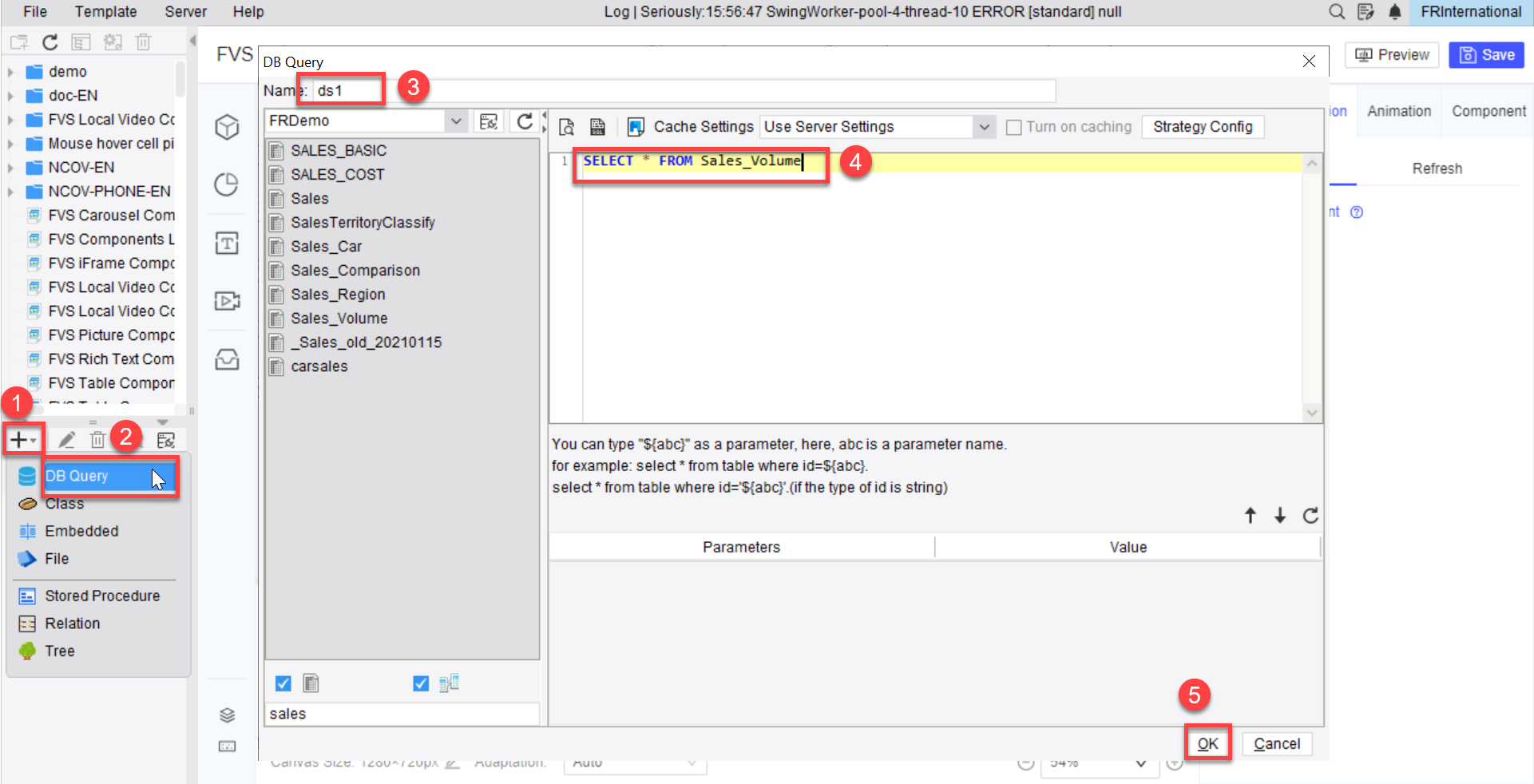The height and width of the screenshot is (784, 1534).
Task: Click the layers stack icon in sidebar
Action: [x=227, y=715]
